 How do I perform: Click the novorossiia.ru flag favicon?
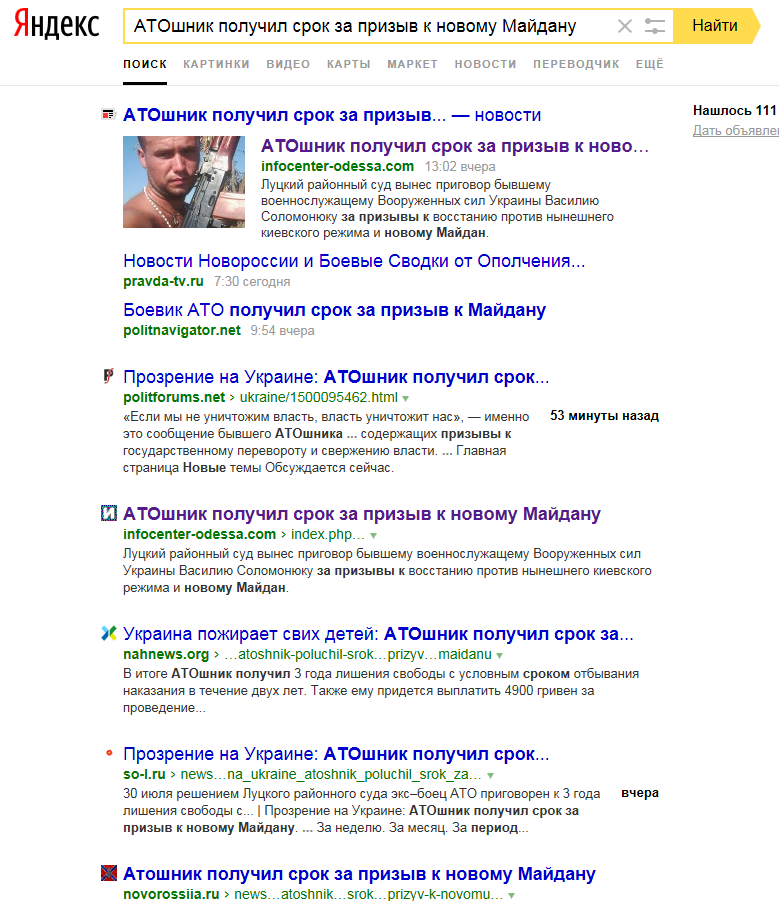point(109,873)
